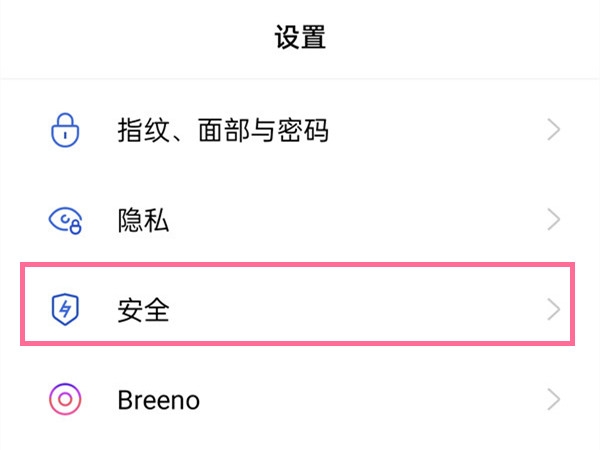Open the 隐私 menu label

point(143,220)
